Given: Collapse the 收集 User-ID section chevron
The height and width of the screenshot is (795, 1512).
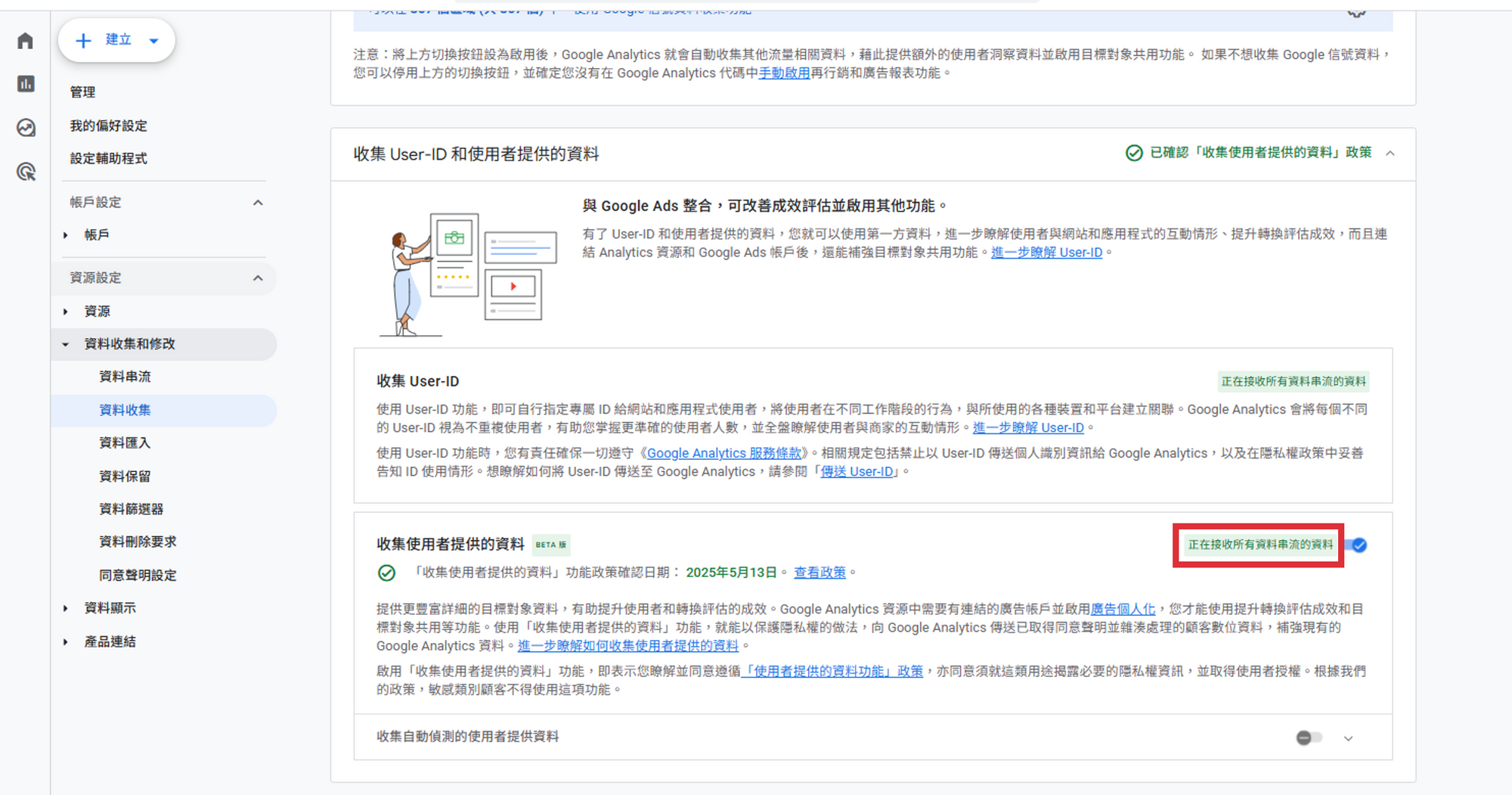Looking at the screenshot, I should [x=1390, y=154].
